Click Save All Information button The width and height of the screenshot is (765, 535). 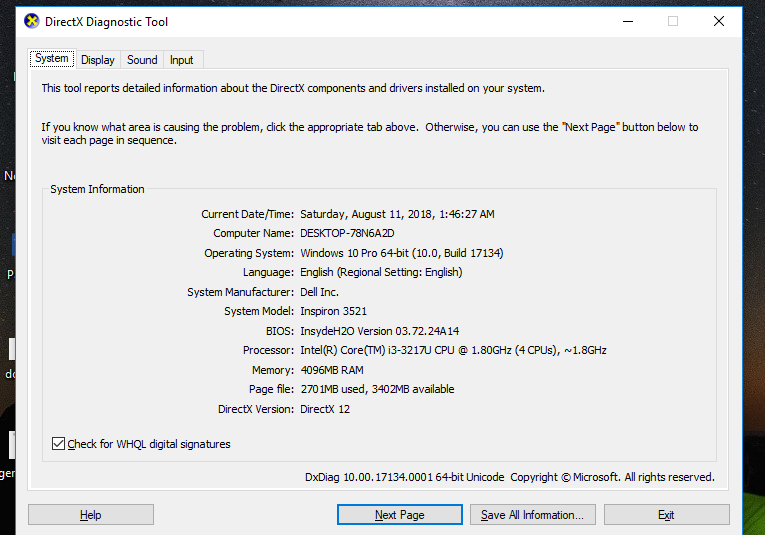pyautogui.click(x=533, y=515)
